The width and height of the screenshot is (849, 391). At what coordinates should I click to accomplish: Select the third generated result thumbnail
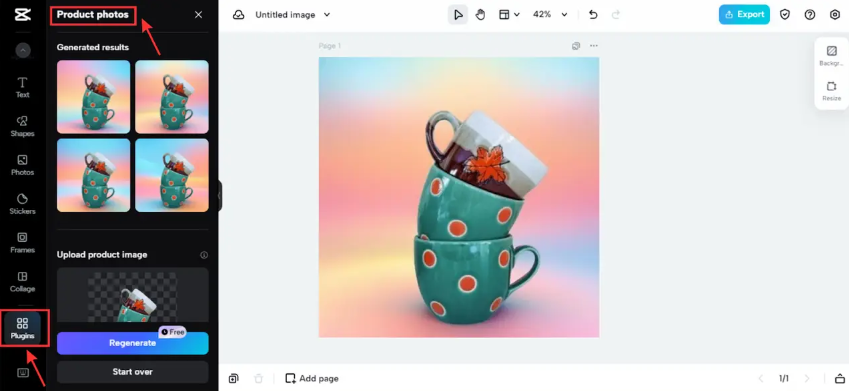pos(94,175)
